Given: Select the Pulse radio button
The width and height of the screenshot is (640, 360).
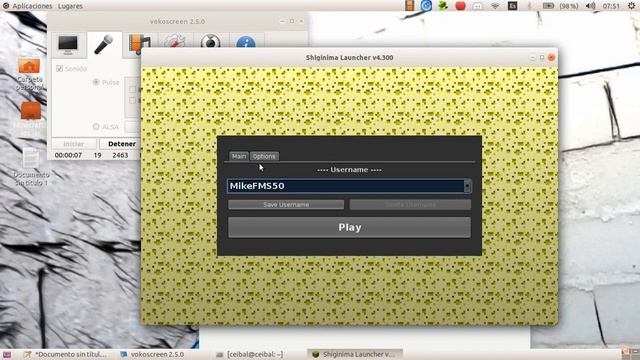Looking at the screenshot, I should pyautogui.click(x=96, y=82).
